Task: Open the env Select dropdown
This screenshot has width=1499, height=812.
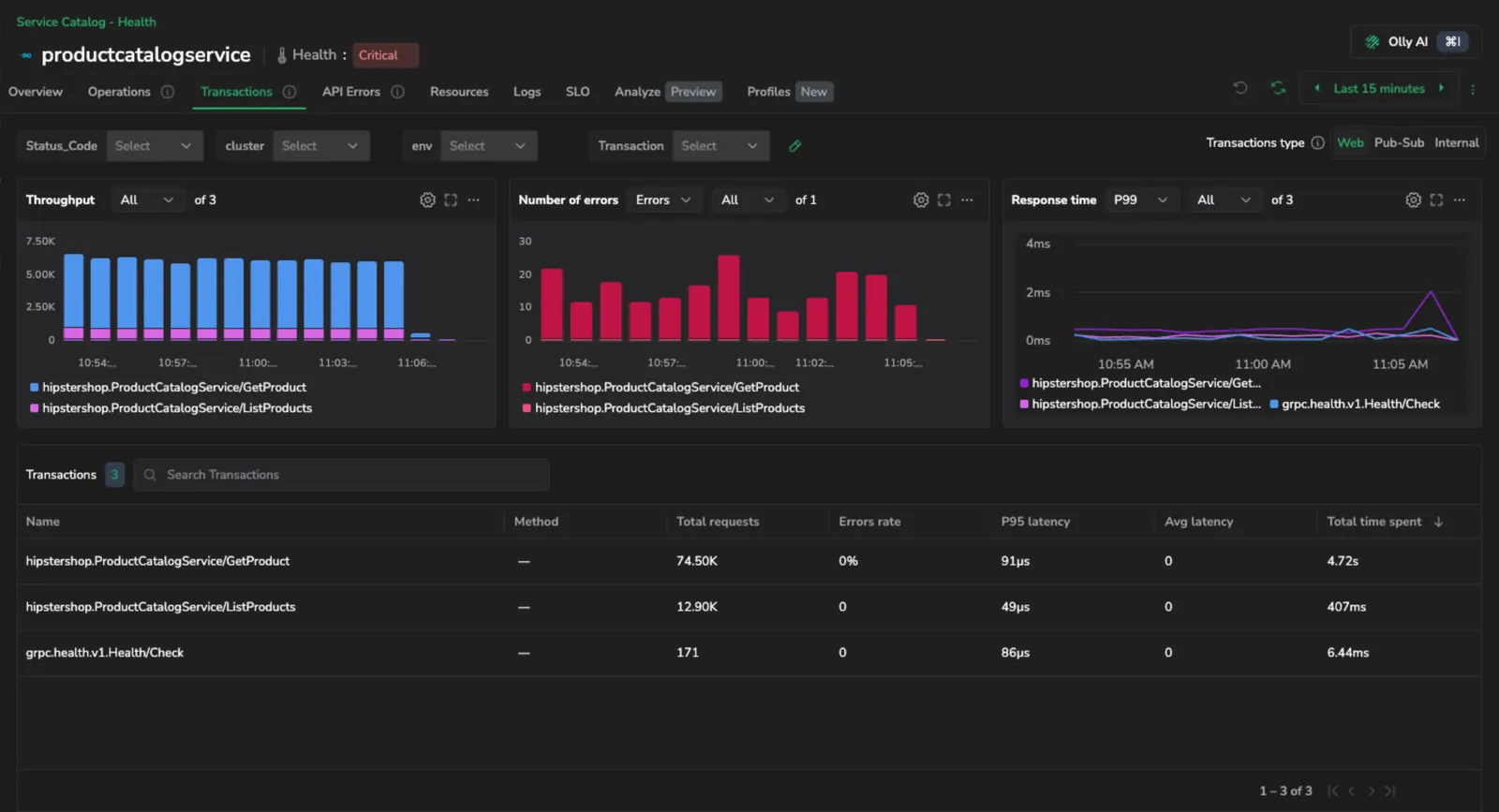Action: [x=488, y=146]
